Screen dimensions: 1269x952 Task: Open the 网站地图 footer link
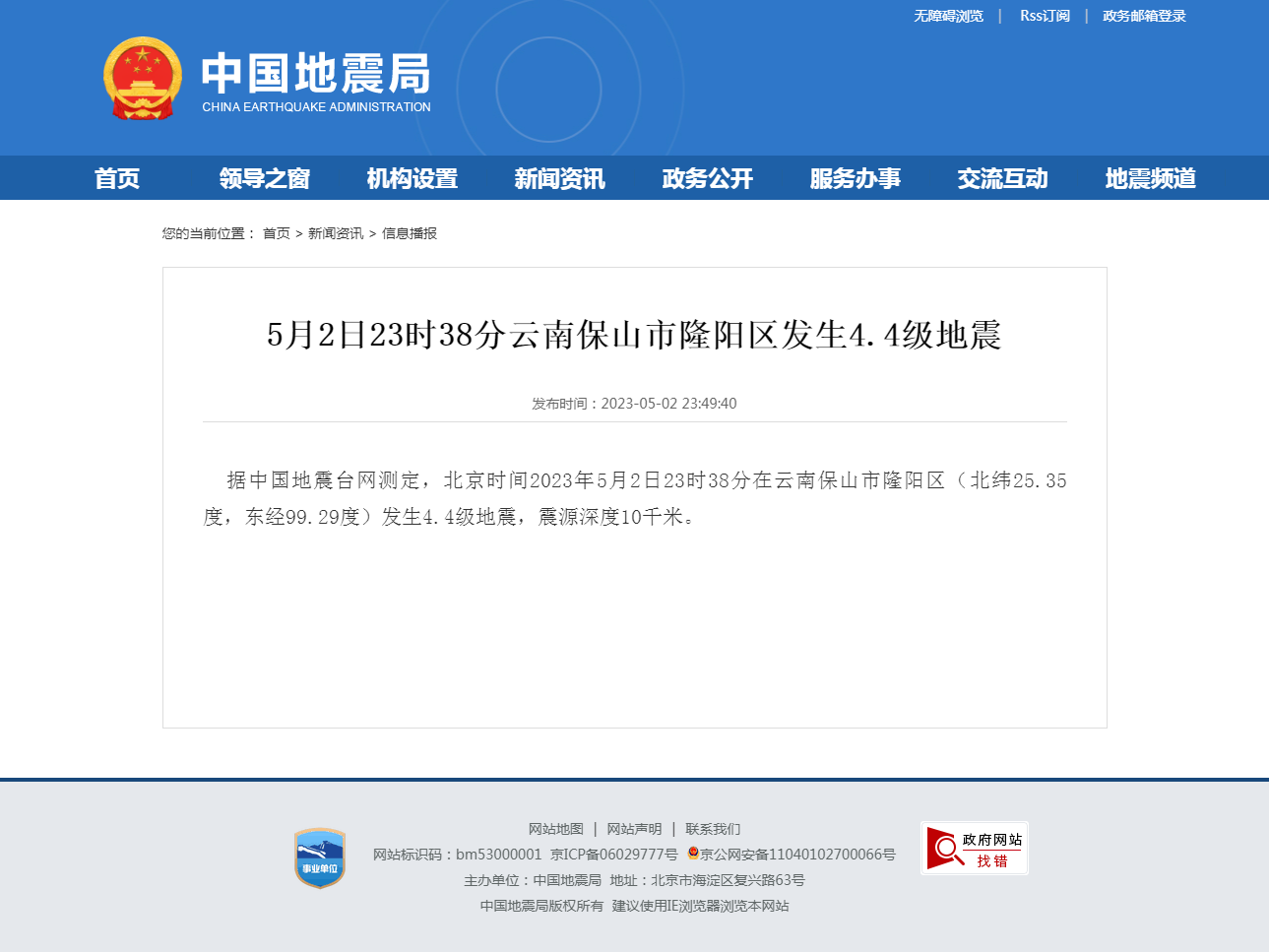tap(556, 829)
